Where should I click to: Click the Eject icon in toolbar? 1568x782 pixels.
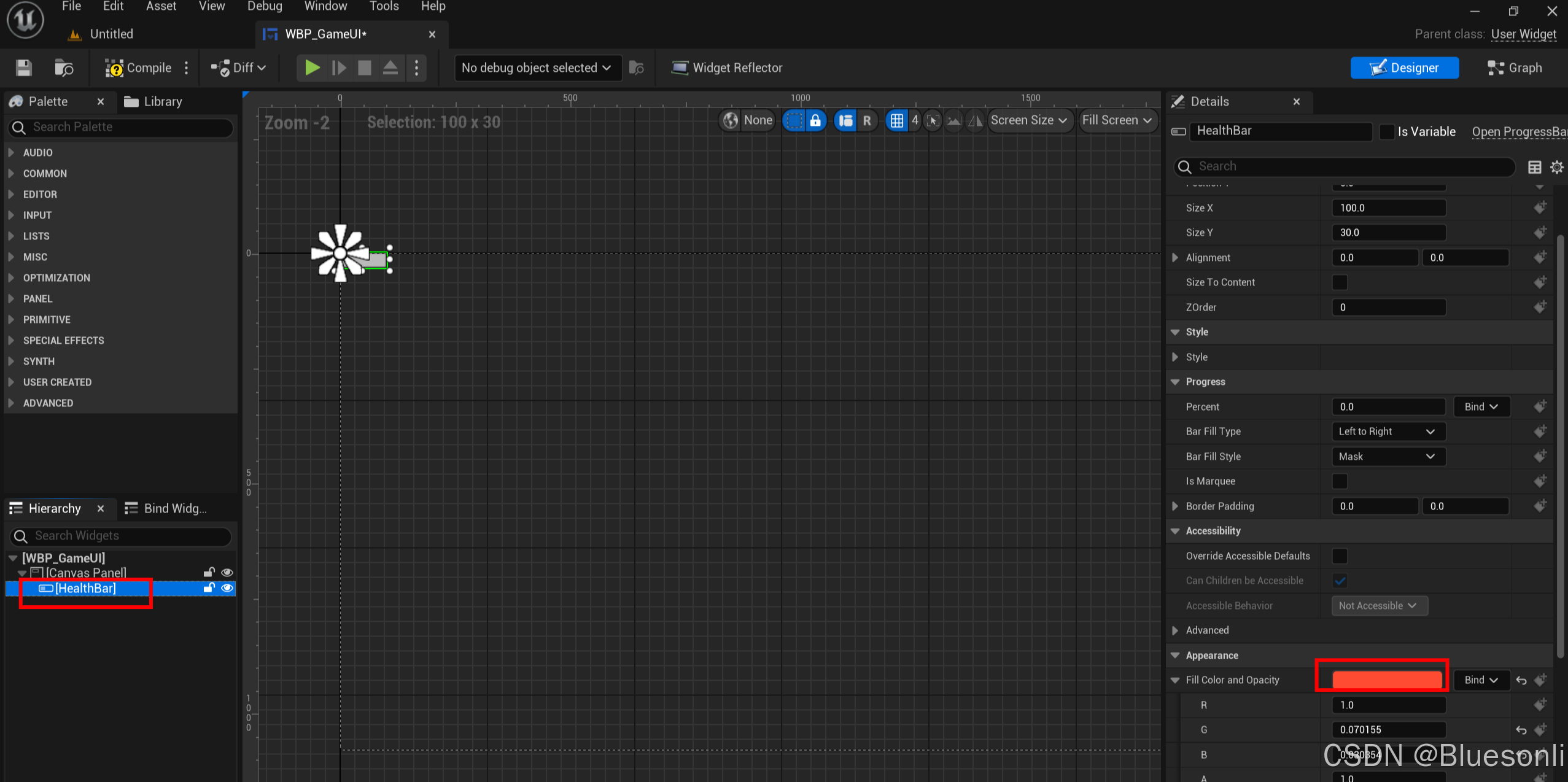click(x=390, y=68)
